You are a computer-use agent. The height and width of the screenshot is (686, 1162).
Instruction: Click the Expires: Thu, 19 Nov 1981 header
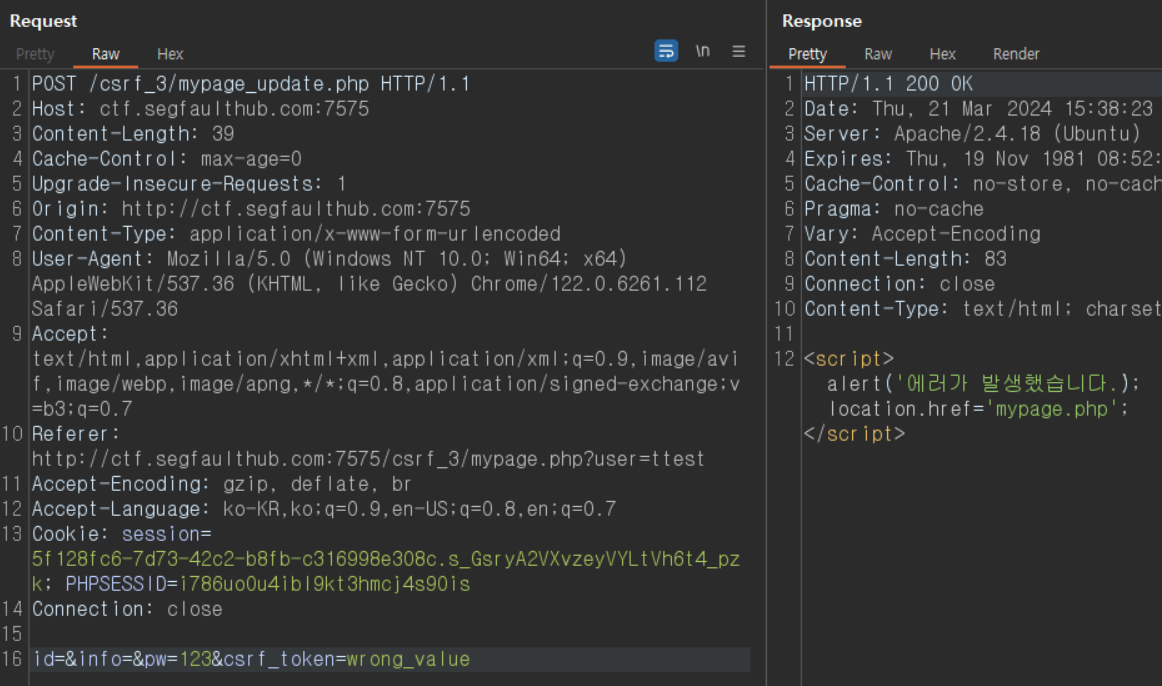(x=983, y=159)
